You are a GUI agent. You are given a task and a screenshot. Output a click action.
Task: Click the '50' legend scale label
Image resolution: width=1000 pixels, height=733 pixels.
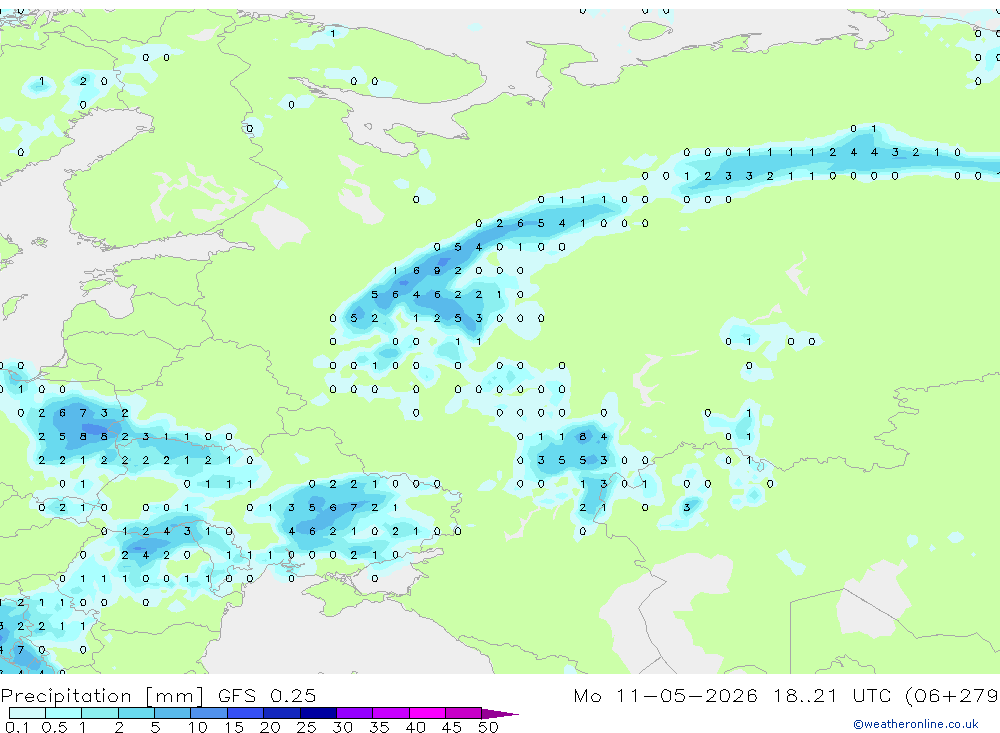488,727
